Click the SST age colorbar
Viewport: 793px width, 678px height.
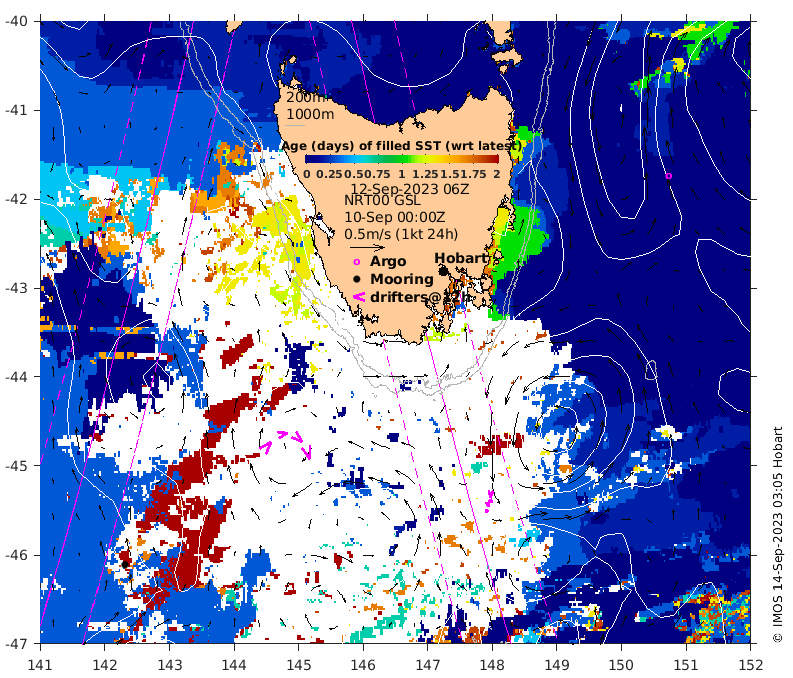coord(402,159)
